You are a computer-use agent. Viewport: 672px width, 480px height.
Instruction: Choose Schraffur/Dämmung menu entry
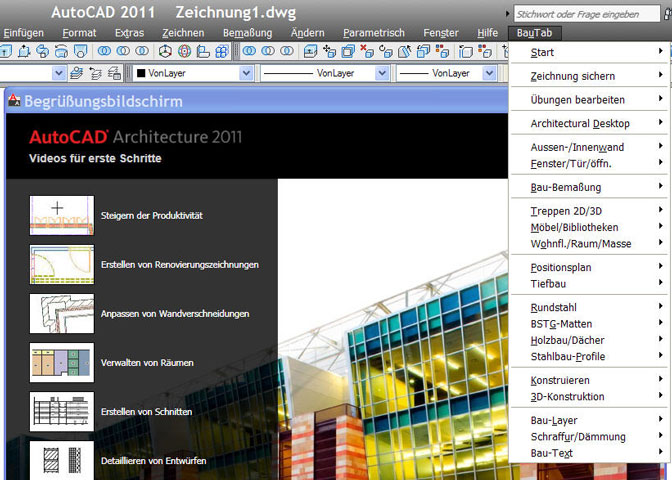coord(589,437)
